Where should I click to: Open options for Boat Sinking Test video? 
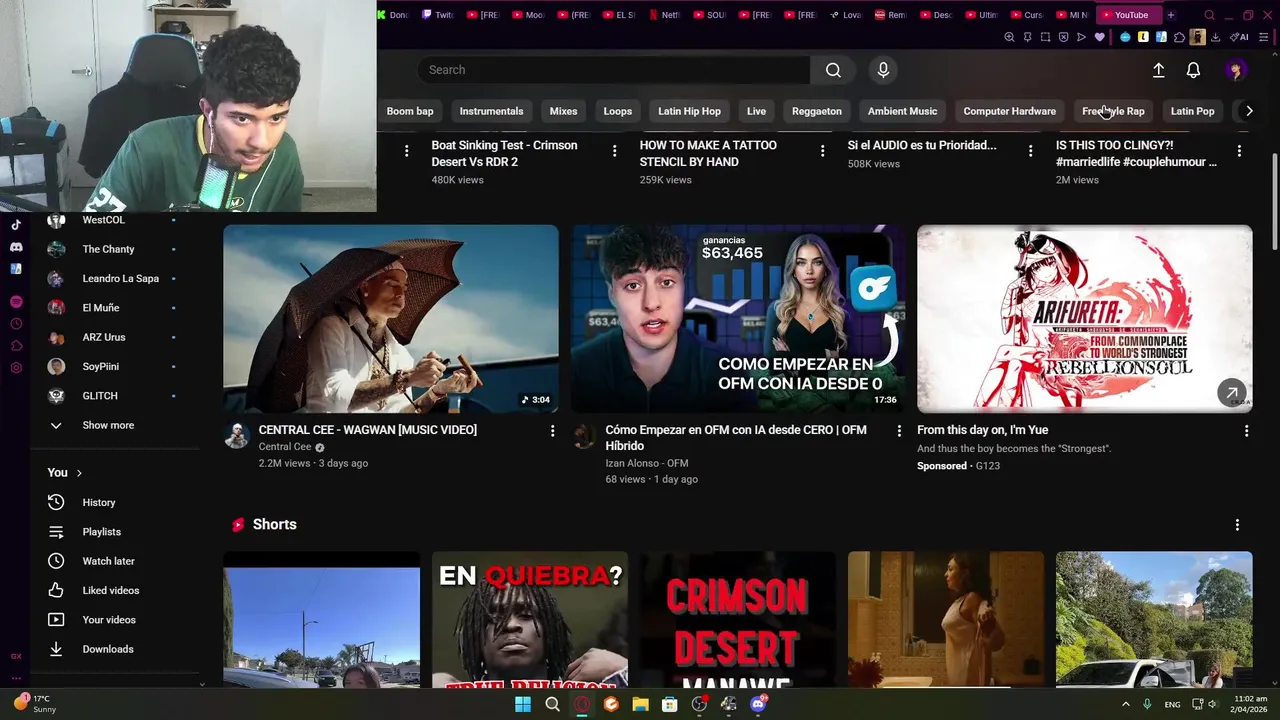click(614, 151)
